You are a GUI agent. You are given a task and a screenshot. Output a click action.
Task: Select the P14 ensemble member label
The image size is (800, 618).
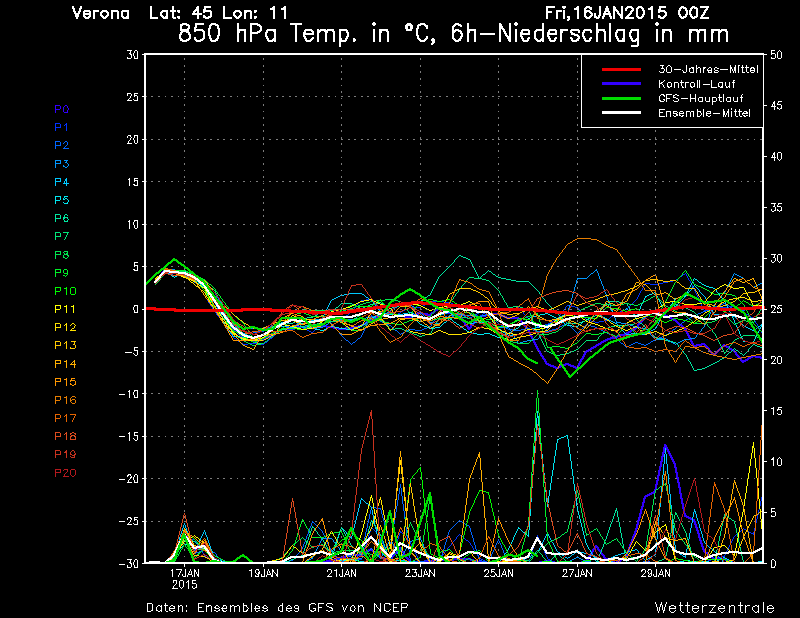pos(65,364)
